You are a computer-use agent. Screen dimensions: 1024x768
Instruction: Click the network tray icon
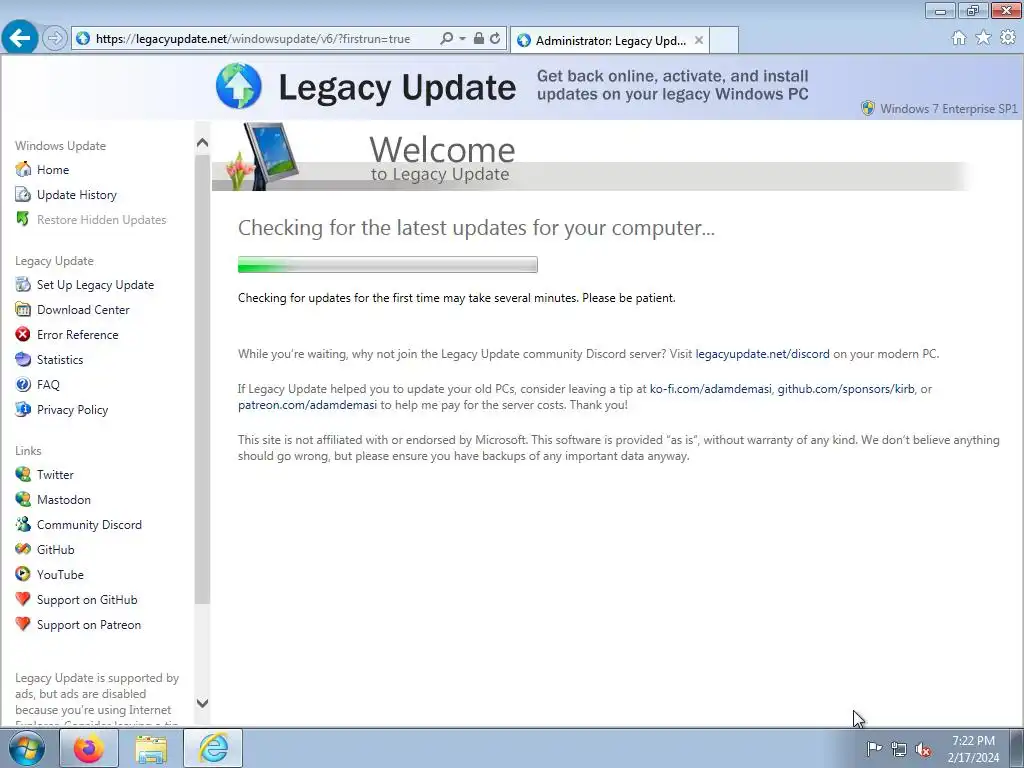tap(899, 749)
